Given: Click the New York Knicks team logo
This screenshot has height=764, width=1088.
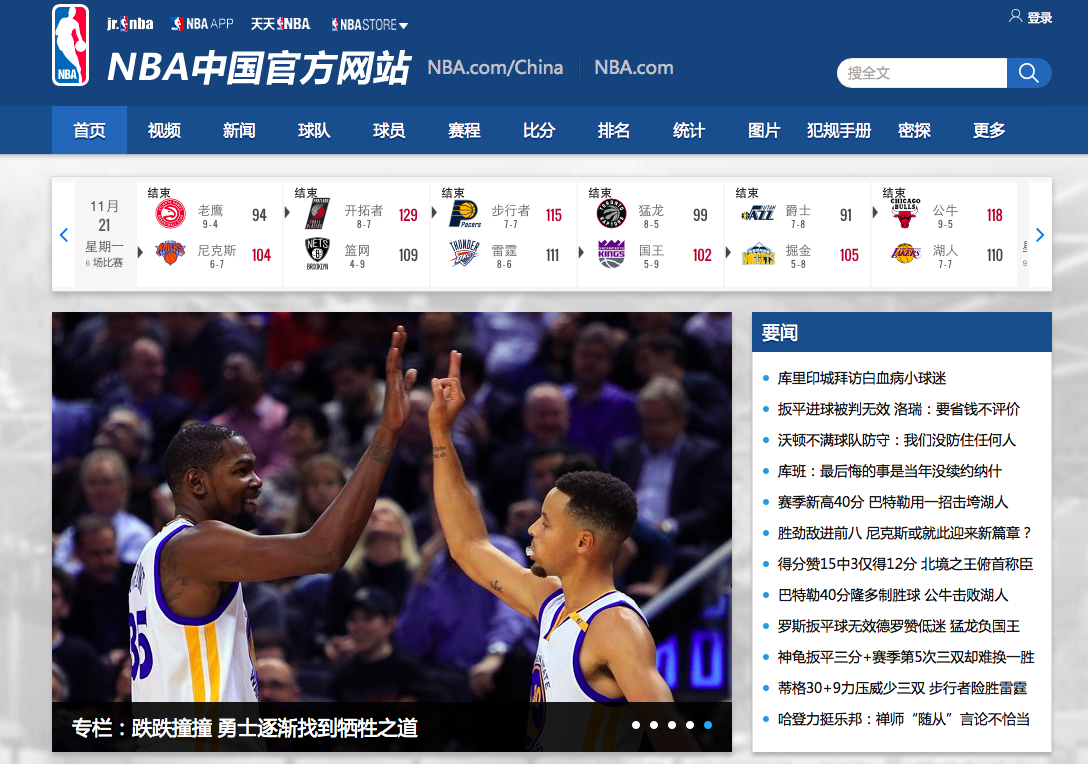Looking at the screenshot, I should pos(170,253).
